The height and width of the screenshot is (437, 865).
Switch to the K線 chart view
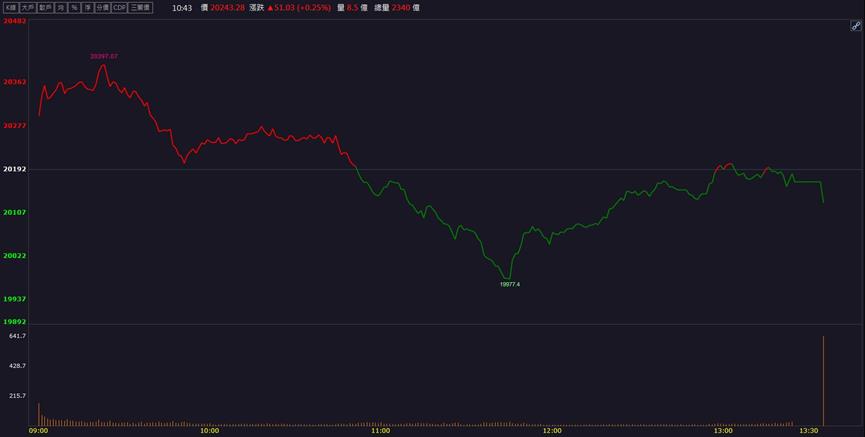[x=12, y=8]
